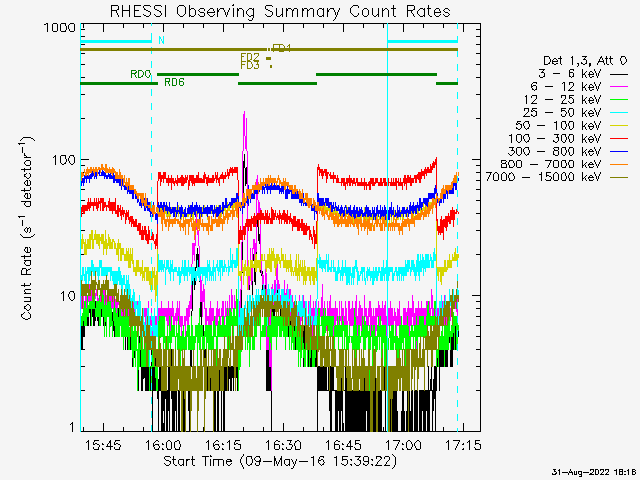Click the y-axis tick label '10'
Screen dimensions: 640x480
[68, 296]
